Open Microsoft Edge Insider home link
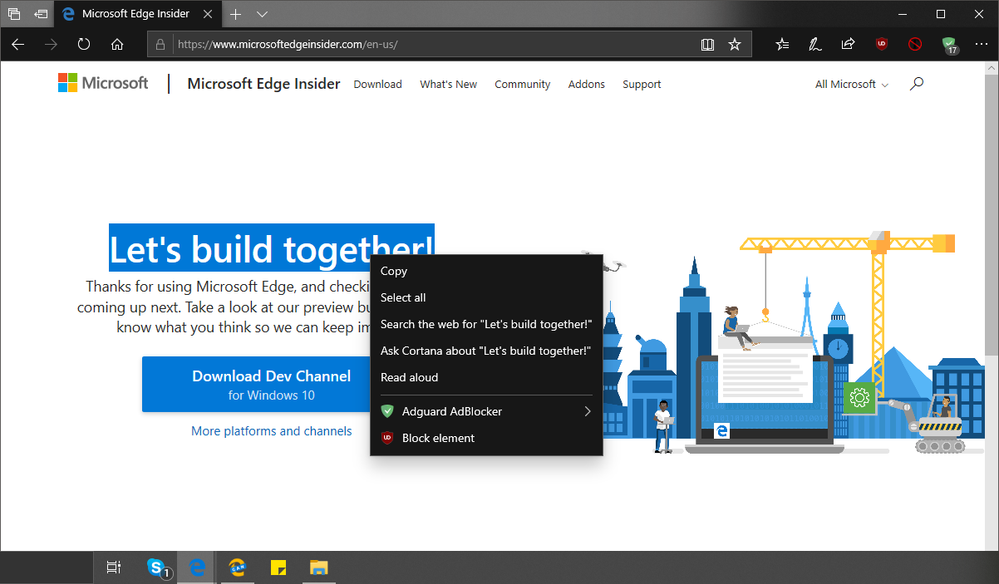The width and height of the screenshot is (999, 584). [x=263, y=83]
